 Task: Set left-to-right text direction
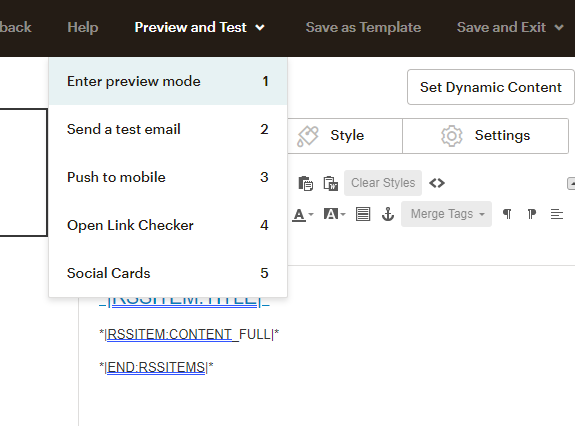[x=507, y=214]
